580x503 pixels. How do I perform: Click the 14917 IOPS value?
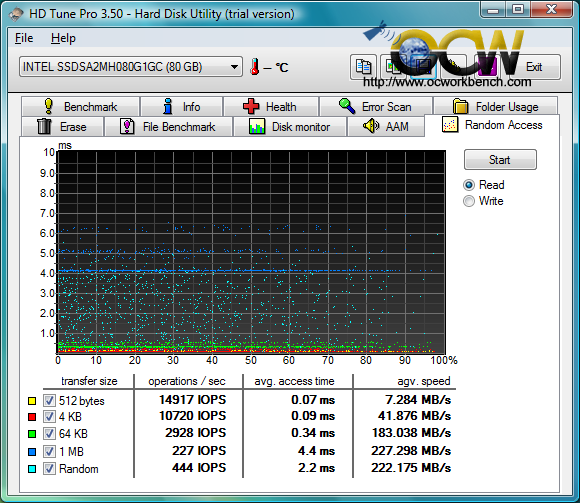[192, 400]
